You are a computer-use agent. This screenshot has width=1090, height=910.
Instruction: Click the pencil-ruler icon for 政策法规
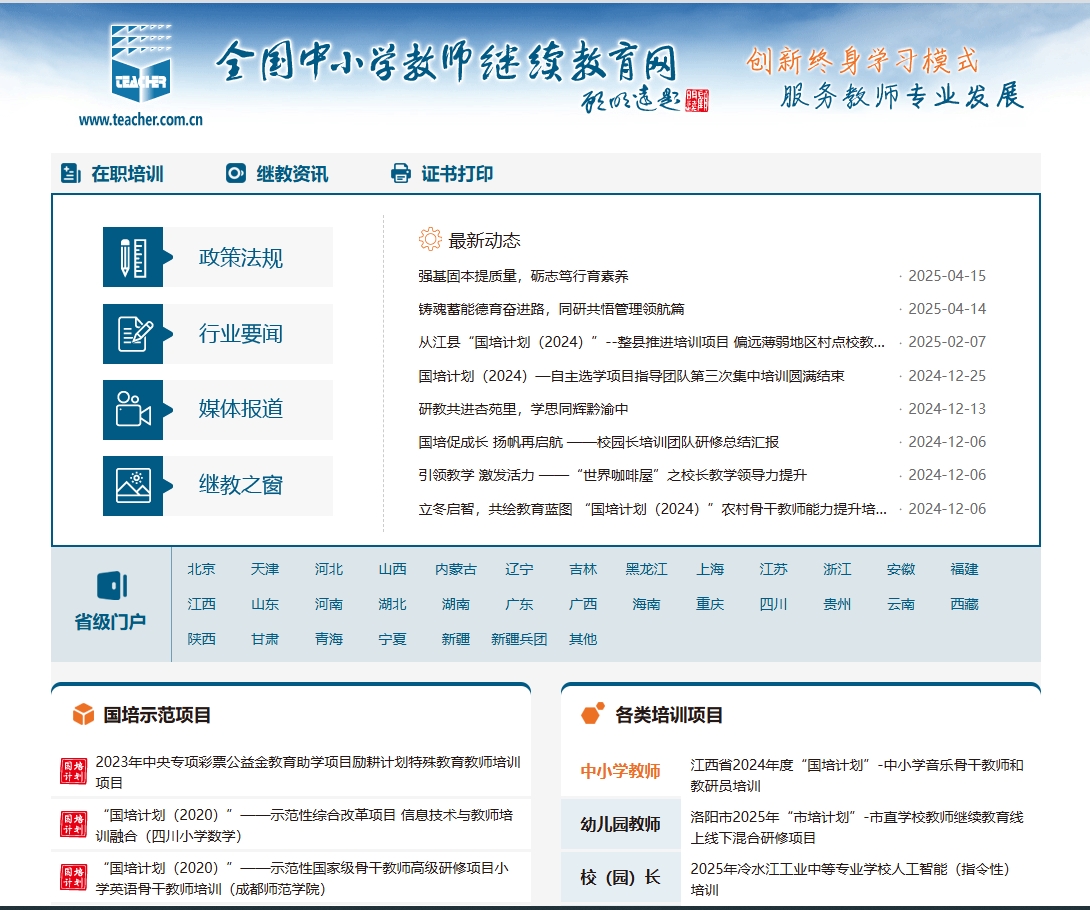point(133,257)
